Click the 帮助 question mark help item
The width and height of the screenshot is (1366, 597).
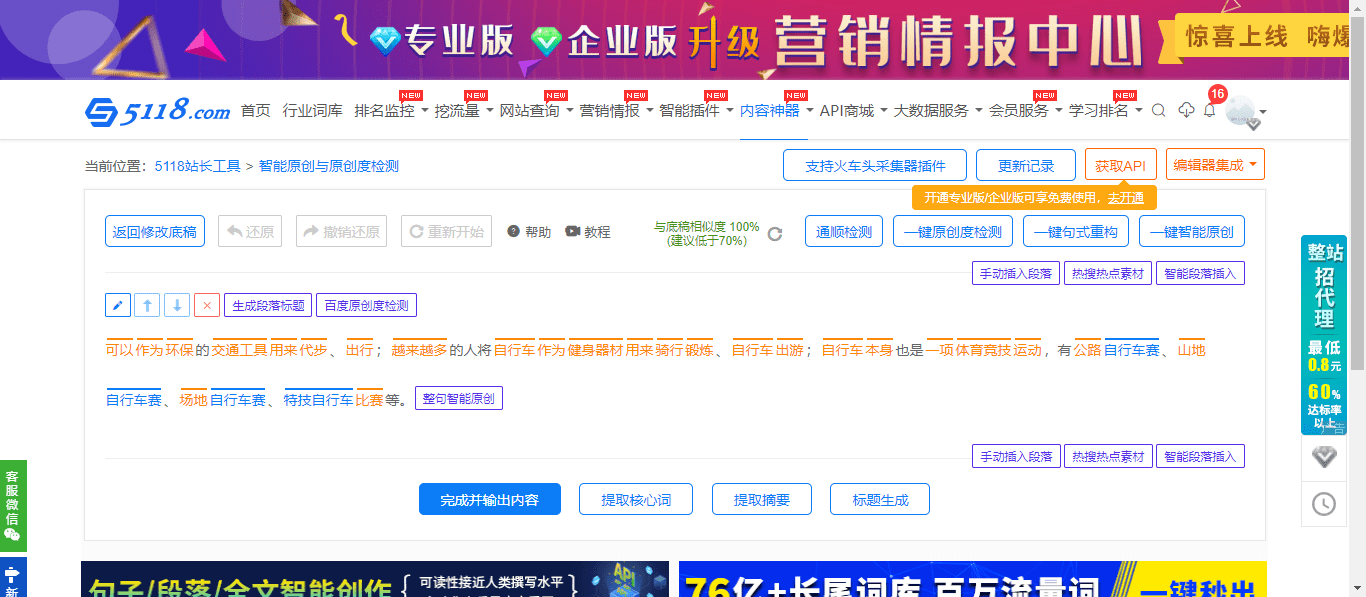[x=529, y=232]
